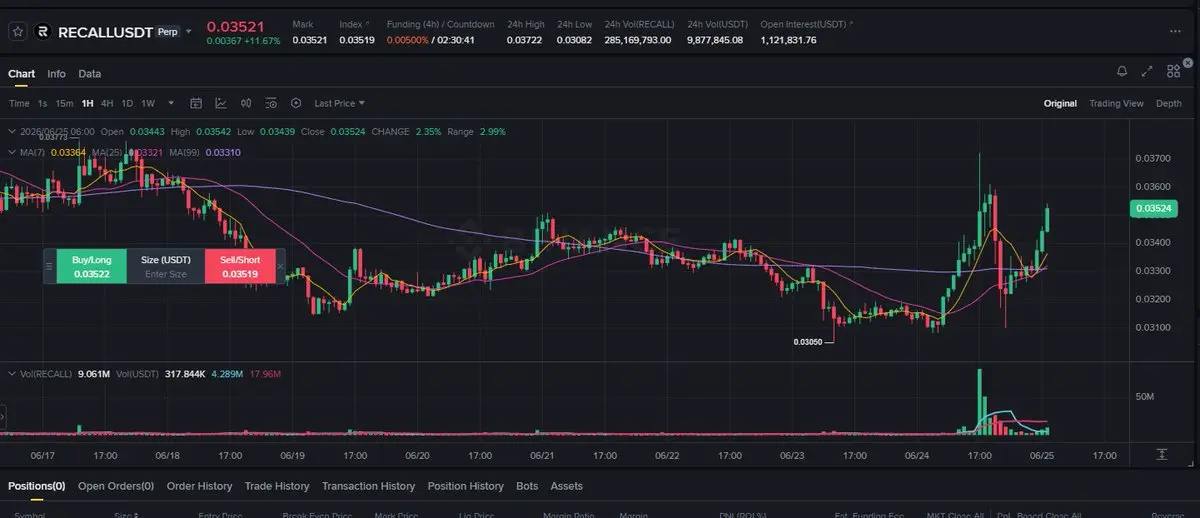Select the Time line-chart option
The image size is (1200, 518).
pyautogui.click(x=19, y=103)
